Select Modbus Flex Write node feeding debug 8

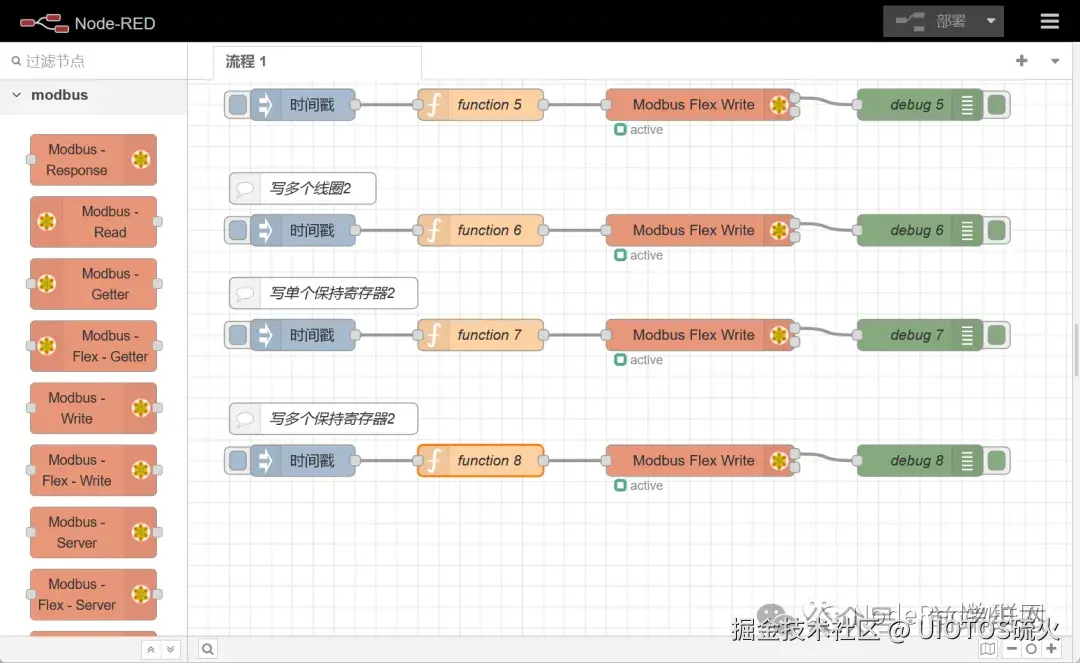699,461
